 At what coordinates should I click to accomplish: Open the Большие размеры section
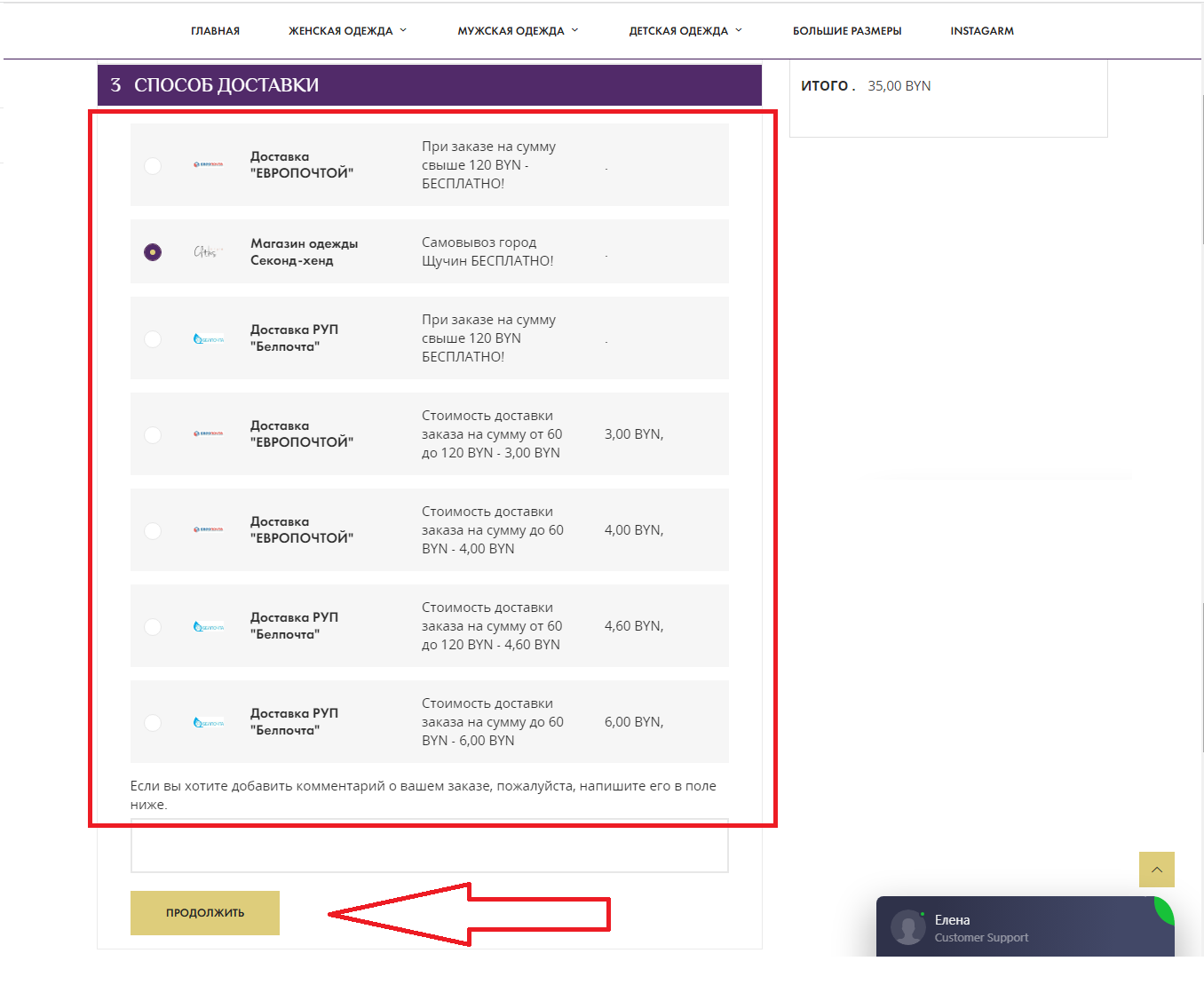[846, 31]
